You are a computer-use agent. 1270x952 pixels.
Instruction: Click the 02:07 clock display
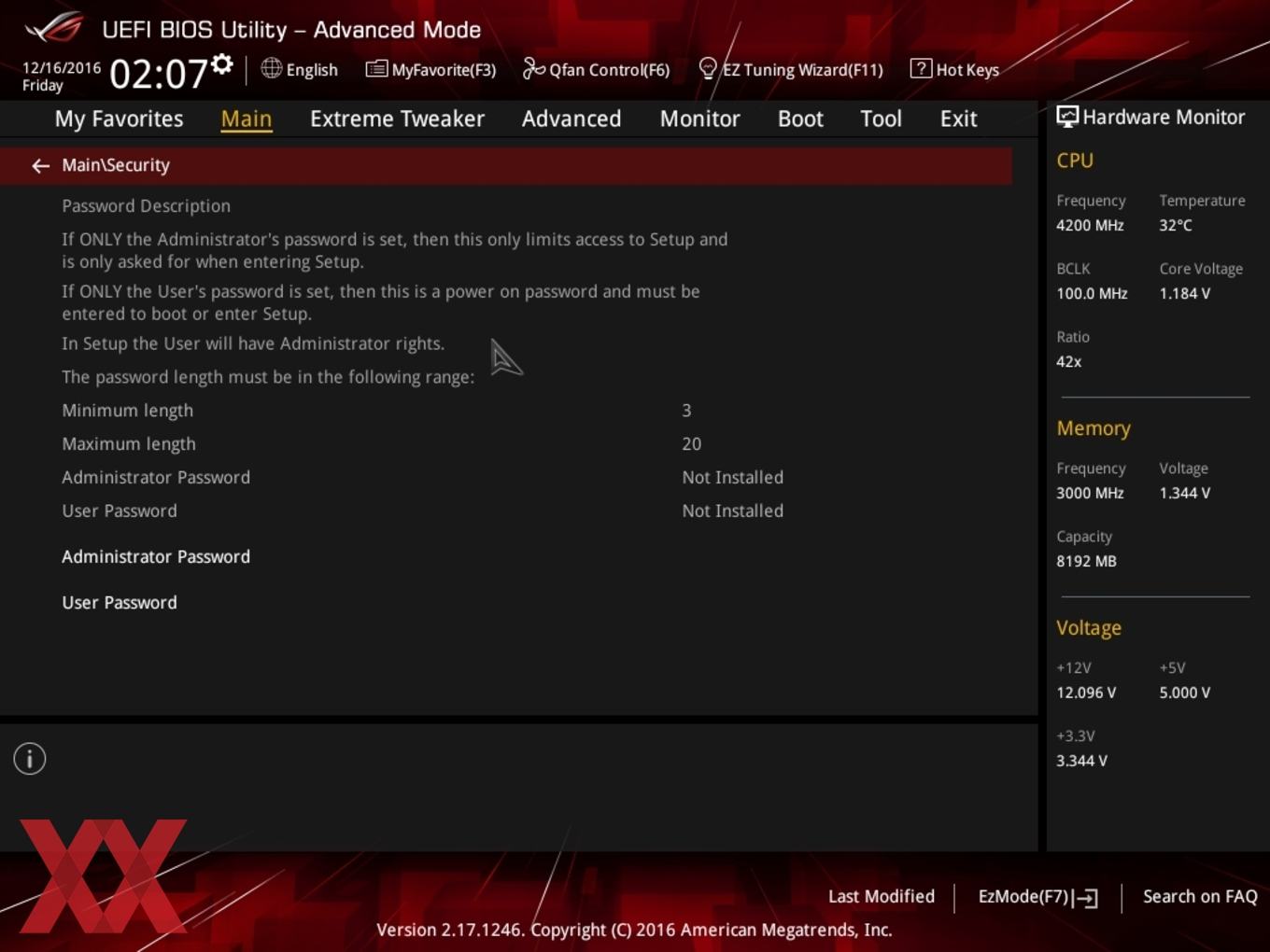tap(158, 74)
